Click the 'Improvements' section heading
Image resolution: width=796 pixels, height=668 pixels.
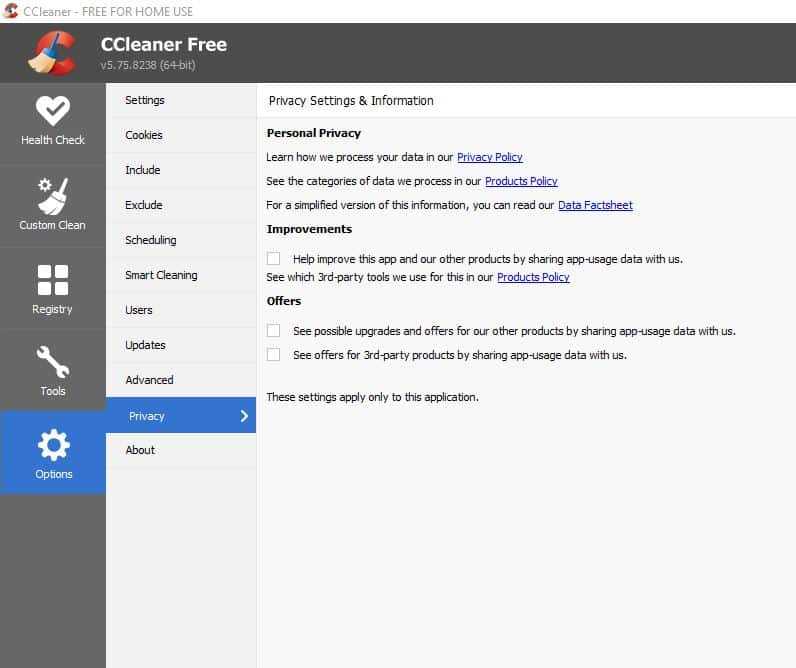[309, 229]
